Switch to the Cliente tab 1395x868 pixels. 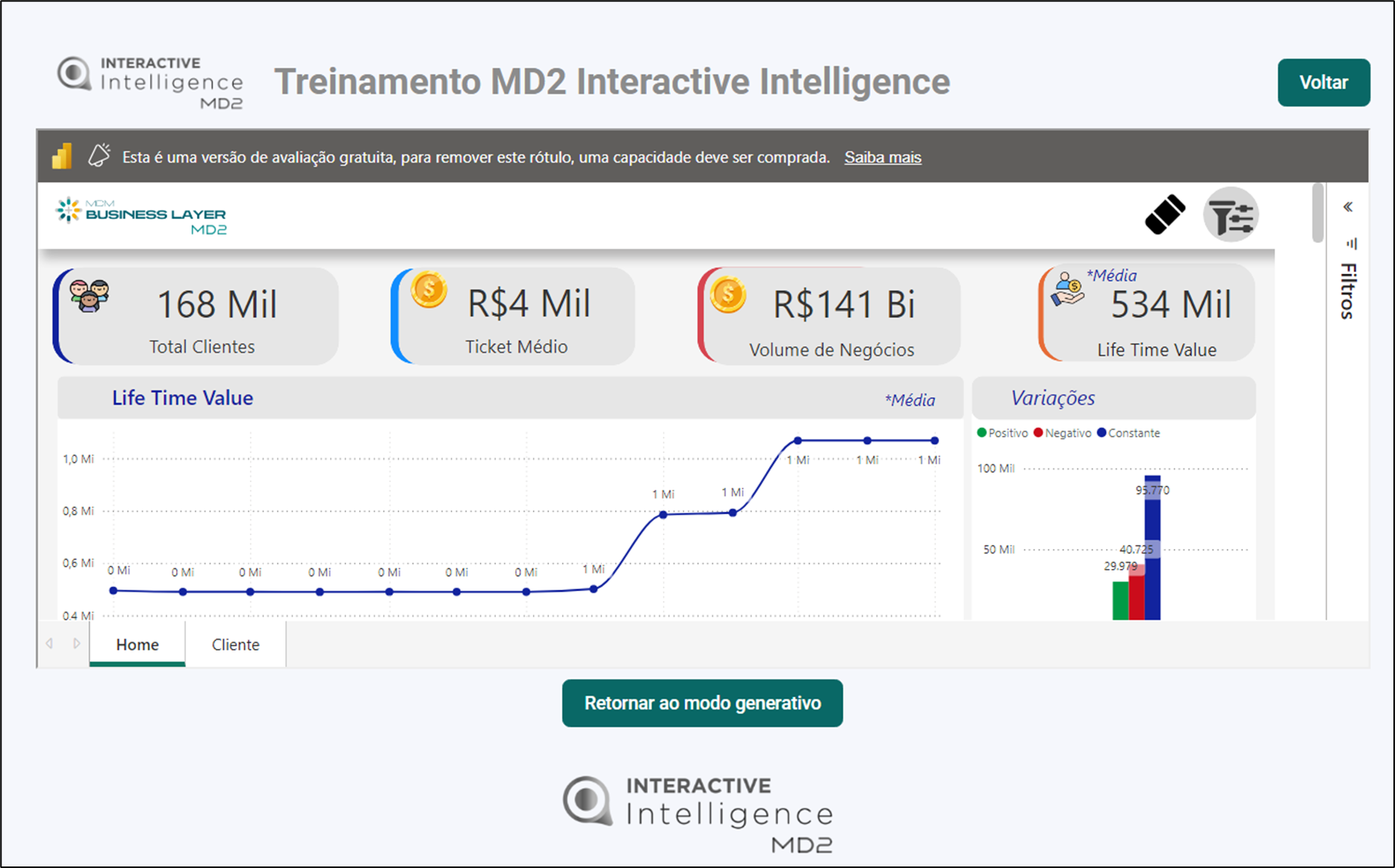pos(235,644)
